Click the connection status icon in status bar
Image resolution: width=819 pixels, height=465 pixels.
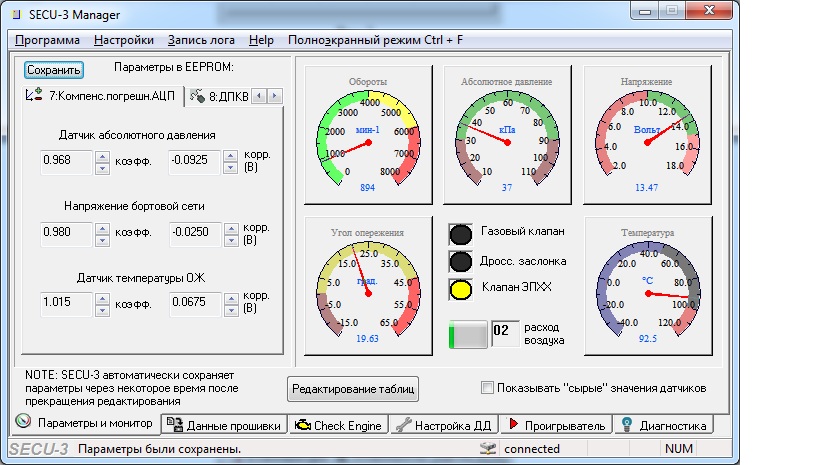pyautogui.click(x=487, y=449)
